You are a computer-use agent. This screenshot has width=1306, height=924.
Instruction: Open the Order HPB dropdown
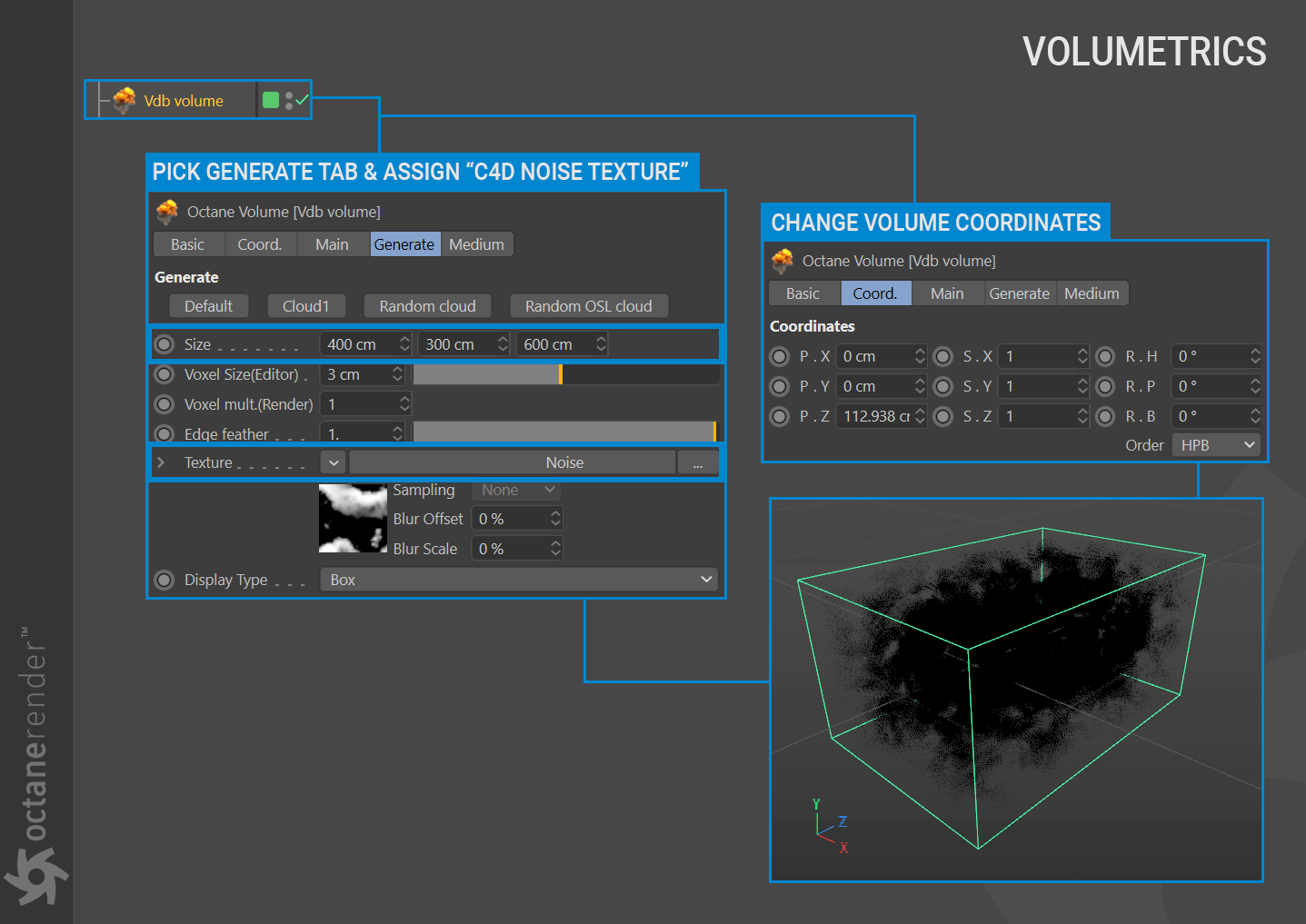click(x=1216, y=445)
